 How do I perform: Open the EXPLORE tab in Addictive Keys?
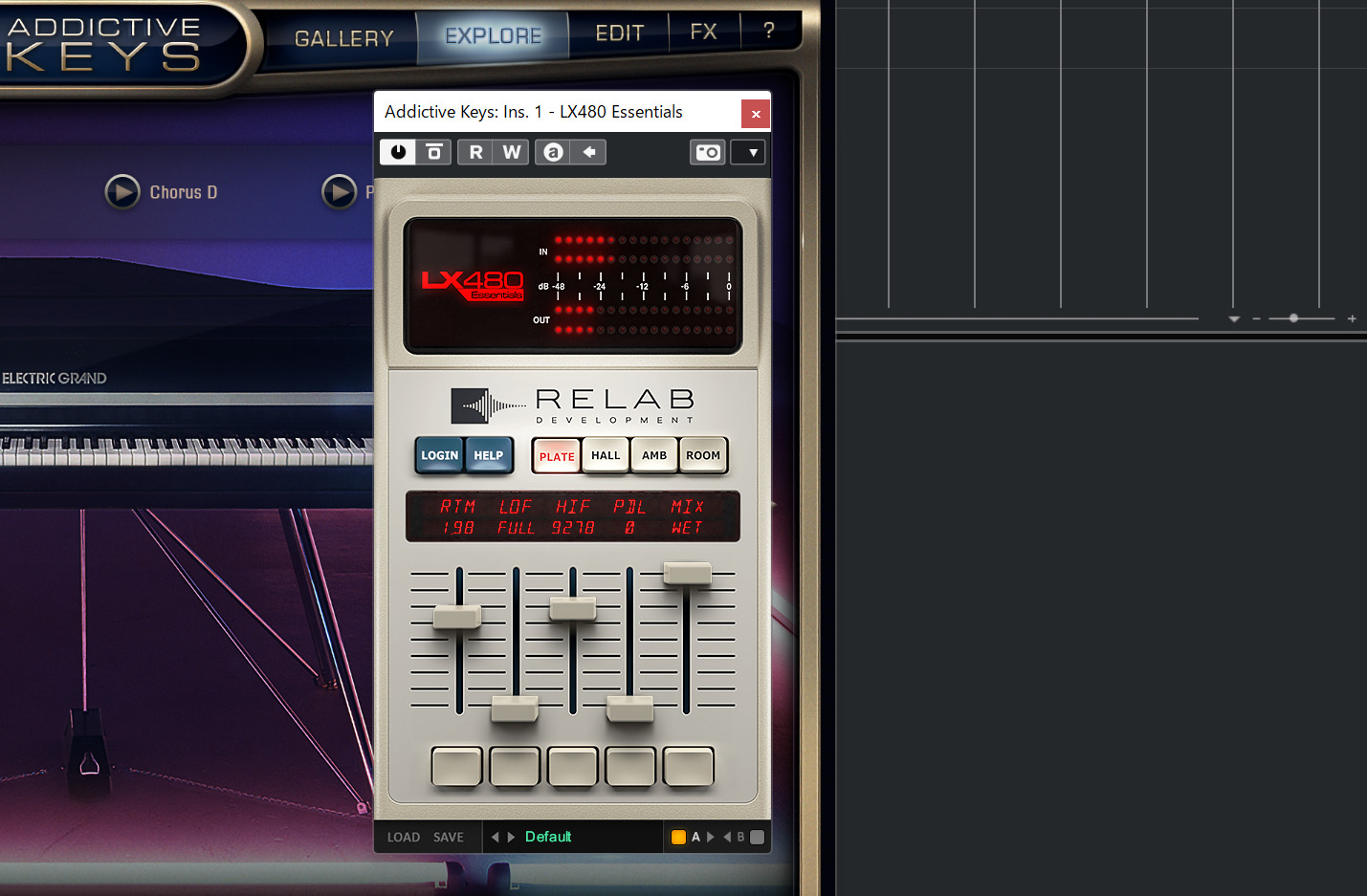[494, 36]
